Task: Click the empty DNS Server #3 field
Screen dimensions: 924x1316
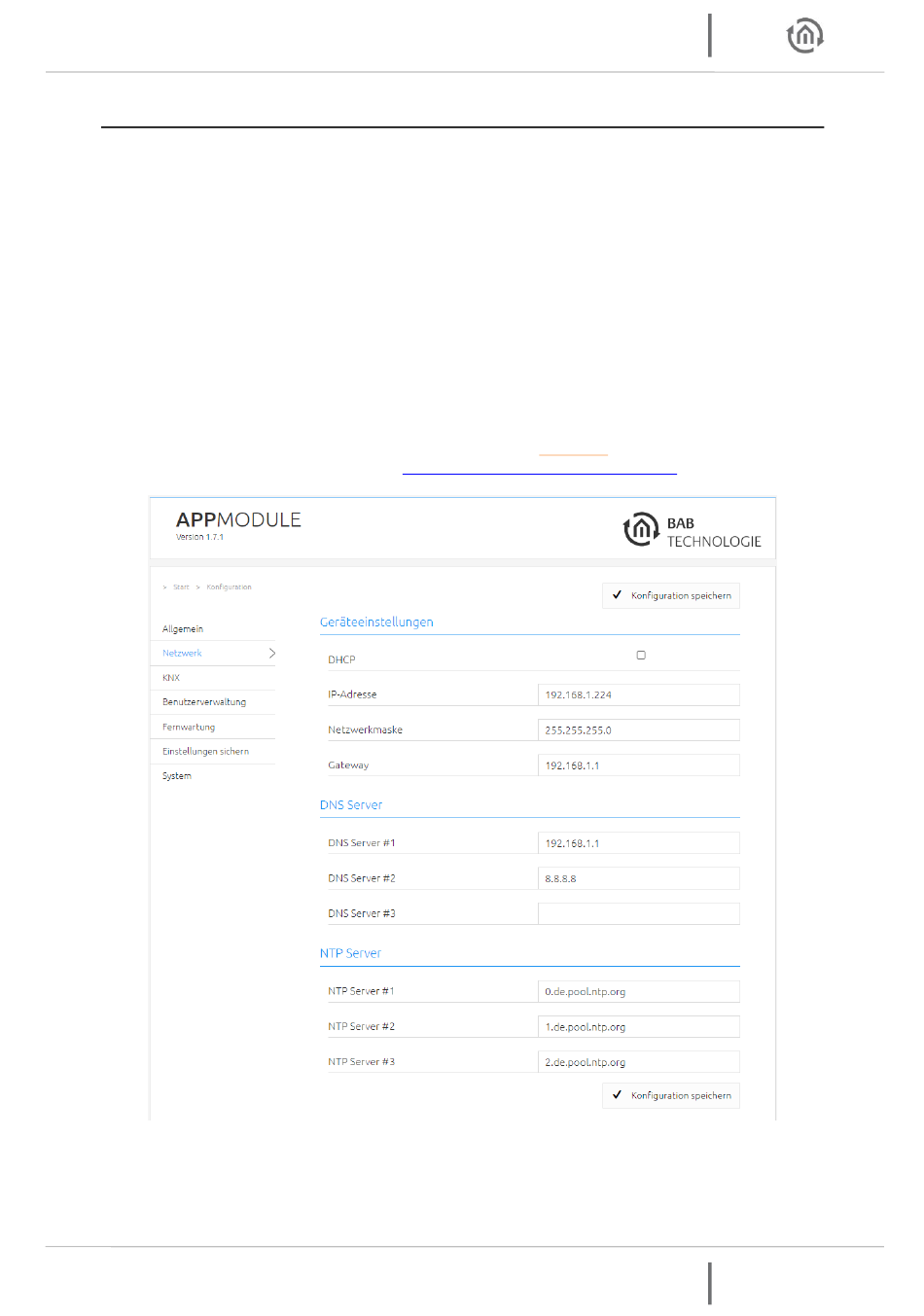Action: pos(638,914)
